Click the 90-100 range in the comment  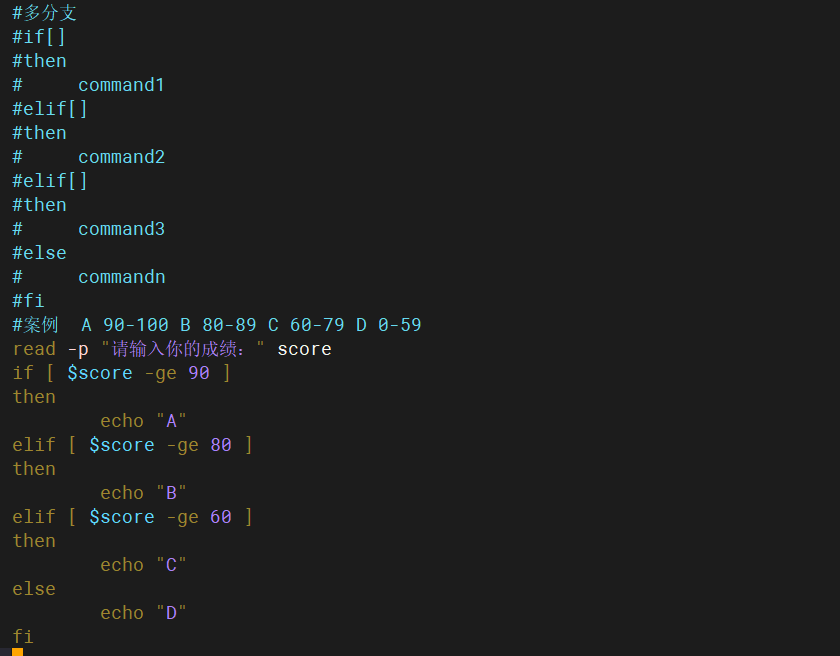(136, 325)
